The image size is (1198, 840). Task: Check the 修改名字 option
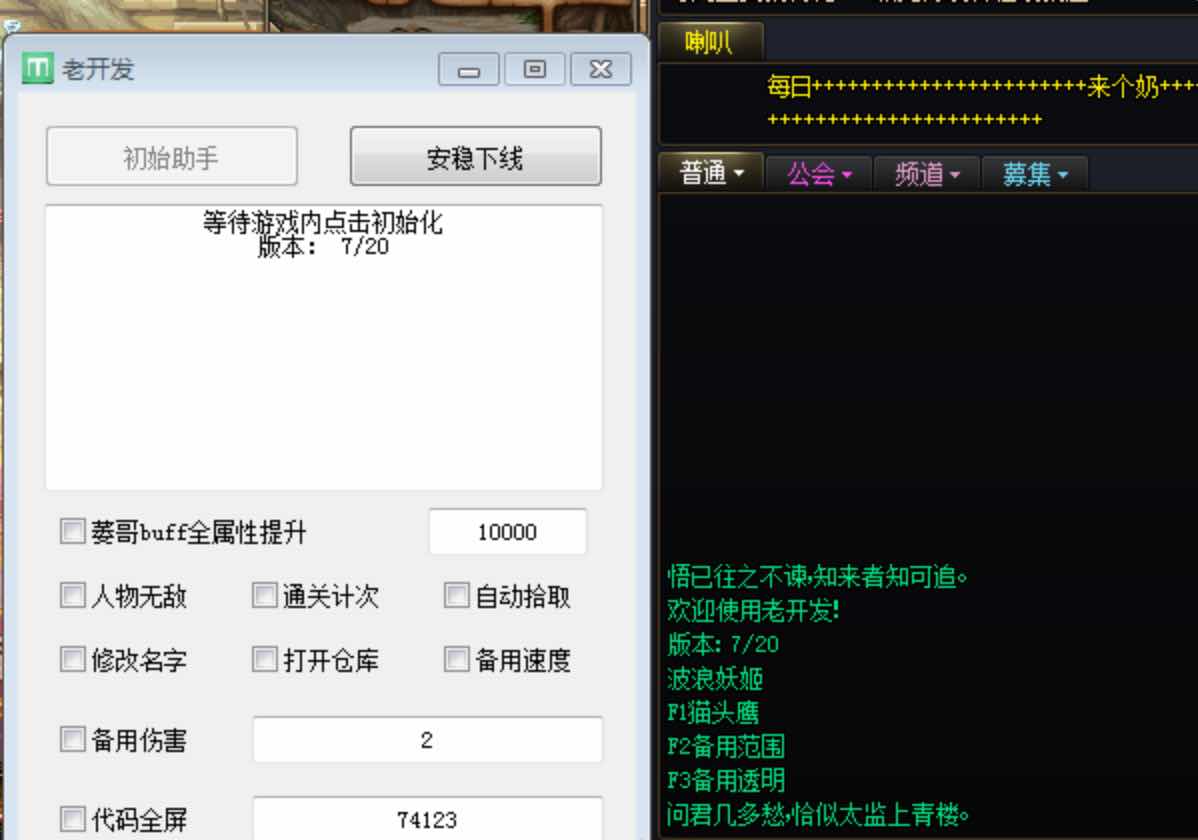pyautogui.click(x=73, y=659)
